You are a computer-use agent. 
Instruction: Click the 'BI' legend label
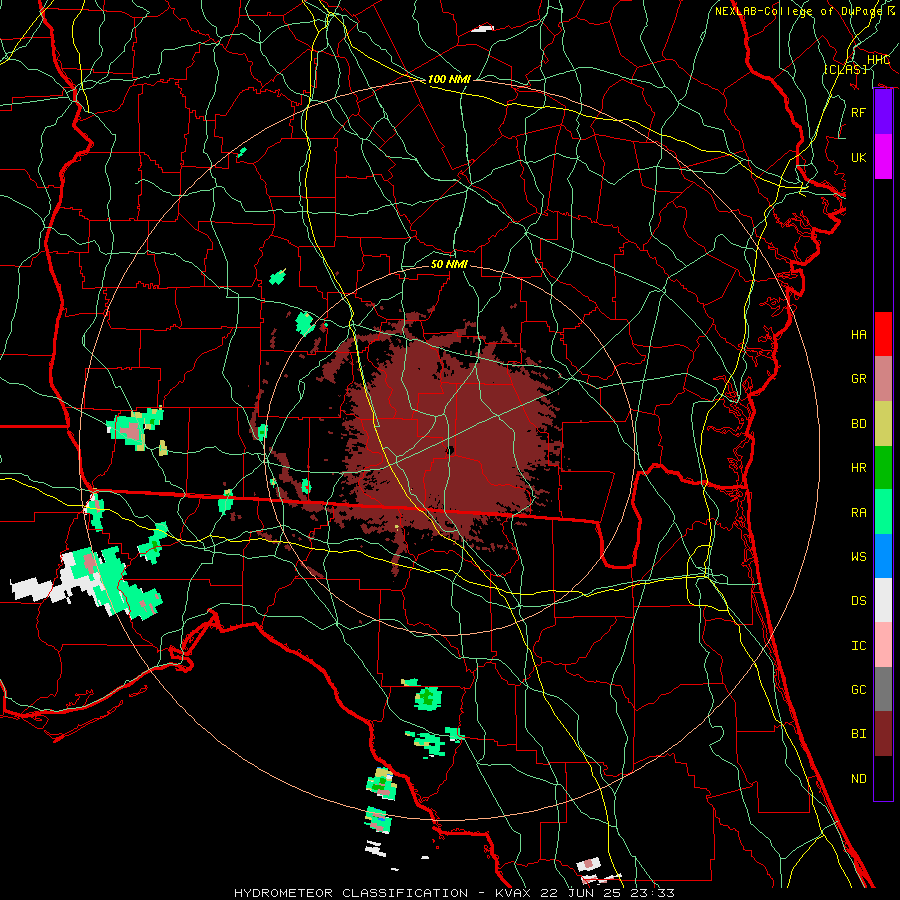(x=859, y=734)
